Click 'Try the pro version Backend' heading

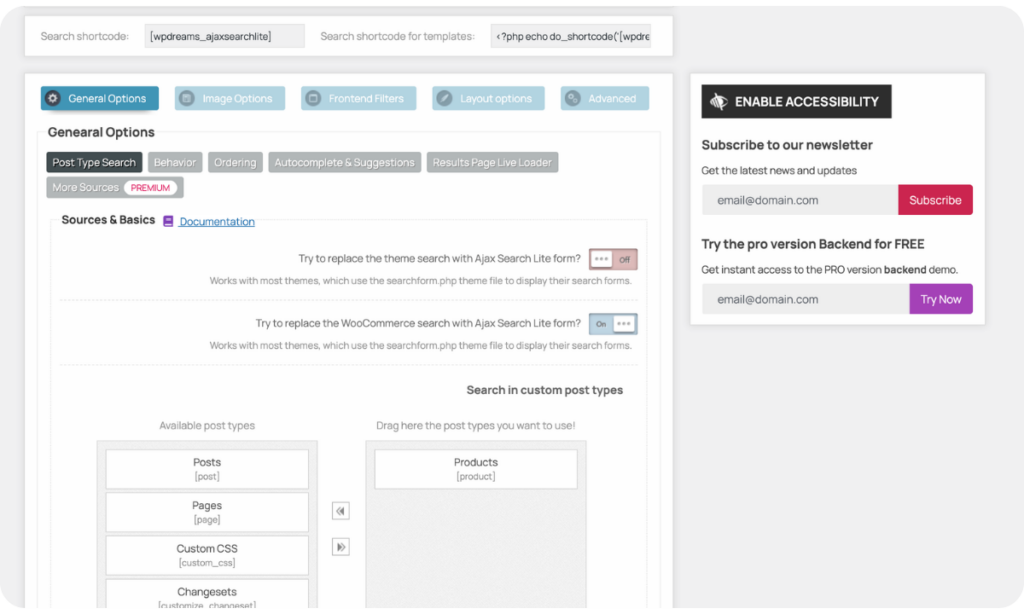pos(812,244)
